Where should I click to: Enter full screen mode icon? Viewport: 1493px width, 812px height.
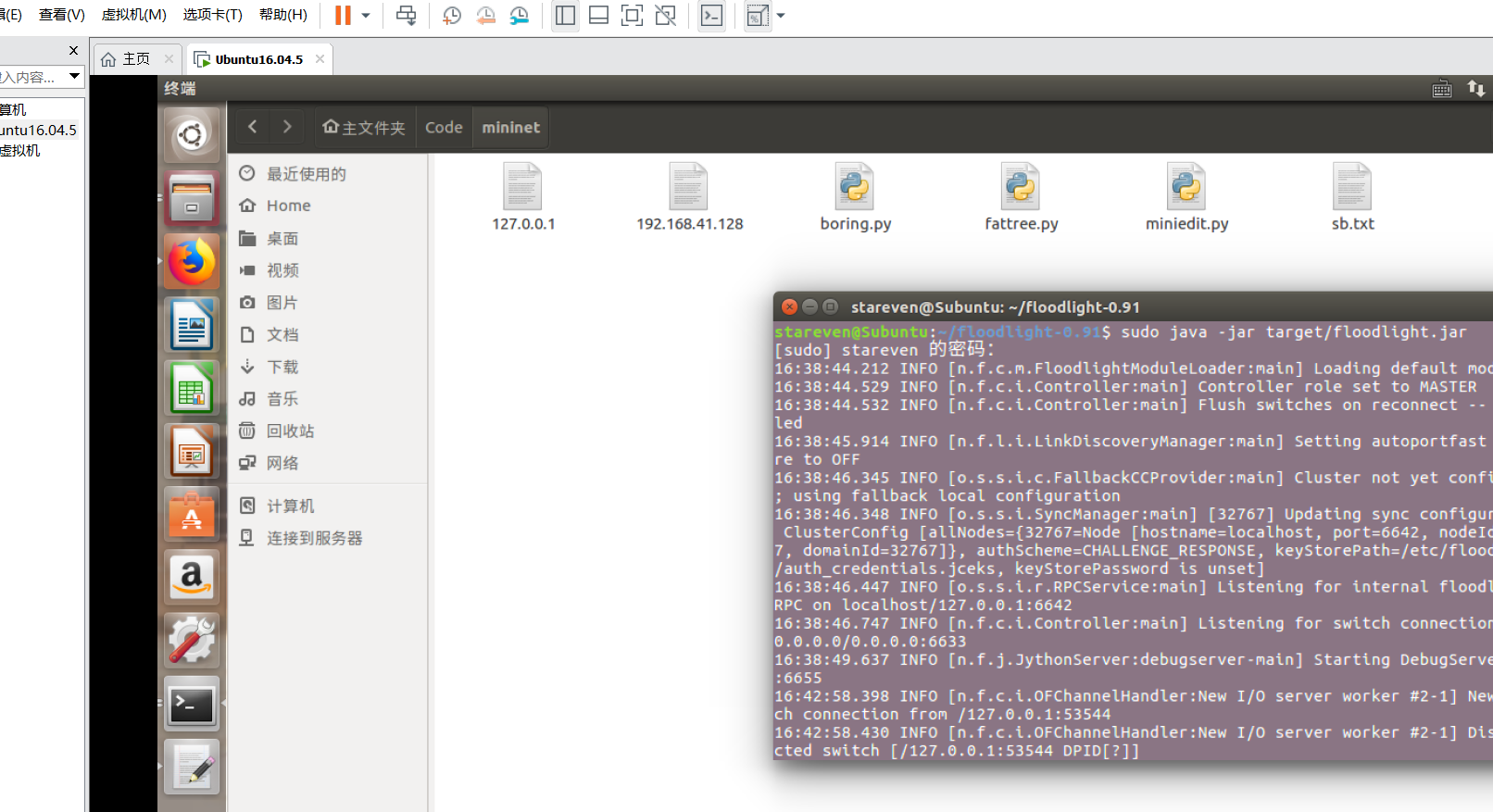point(632,16)
